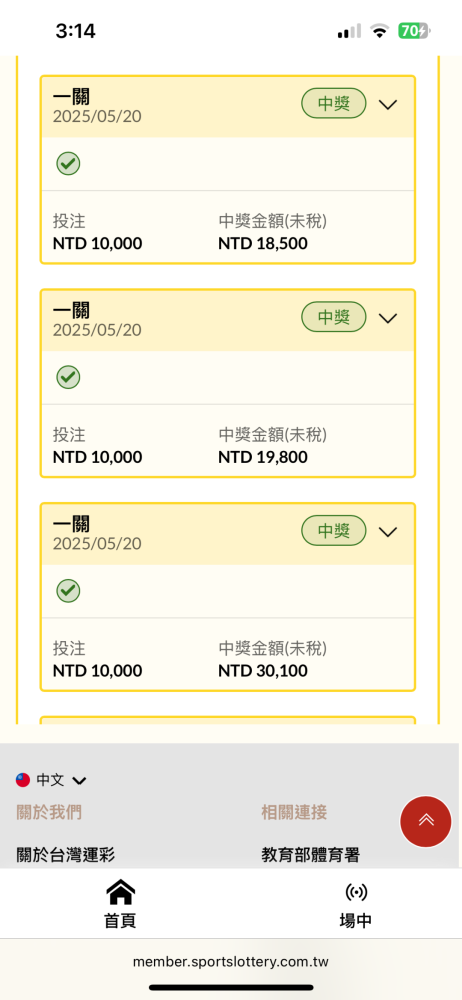Screen dimensions: 462x1000
Task: Tap the Taiwan flag language icon
Action: click(23, 779)
